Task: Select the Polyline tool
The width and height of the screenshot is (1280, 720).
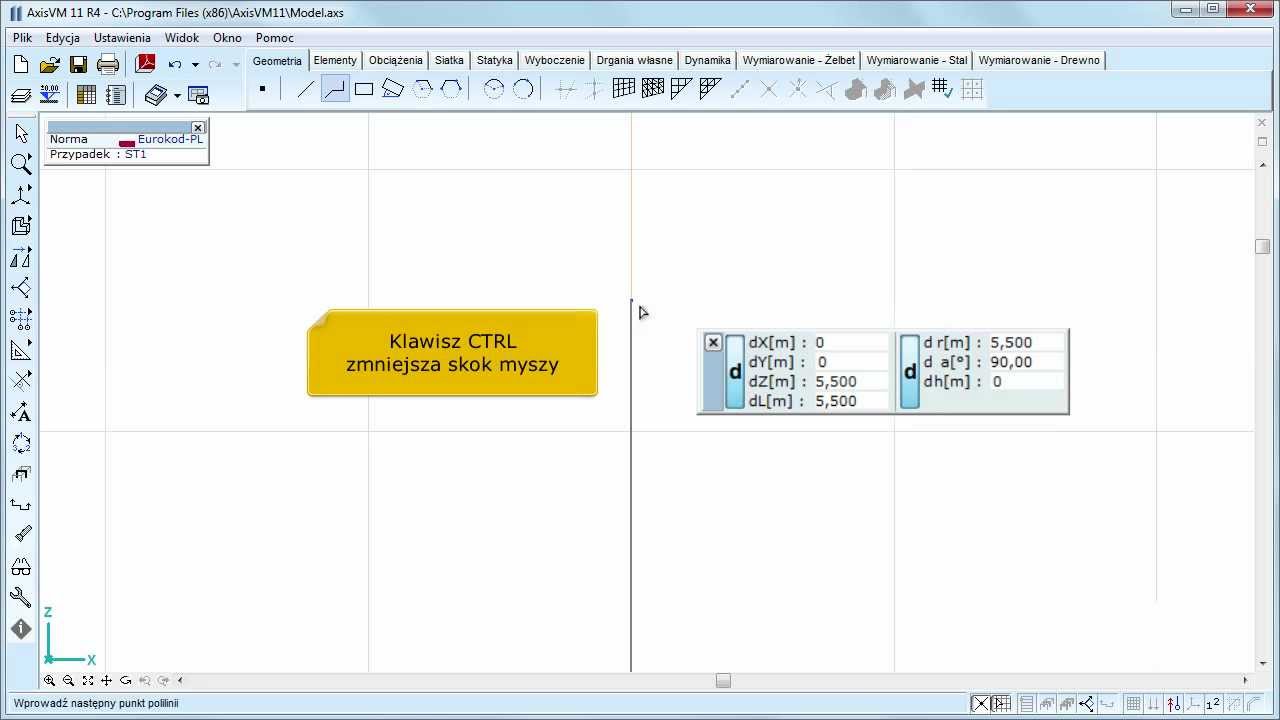Action: (335, 89)
